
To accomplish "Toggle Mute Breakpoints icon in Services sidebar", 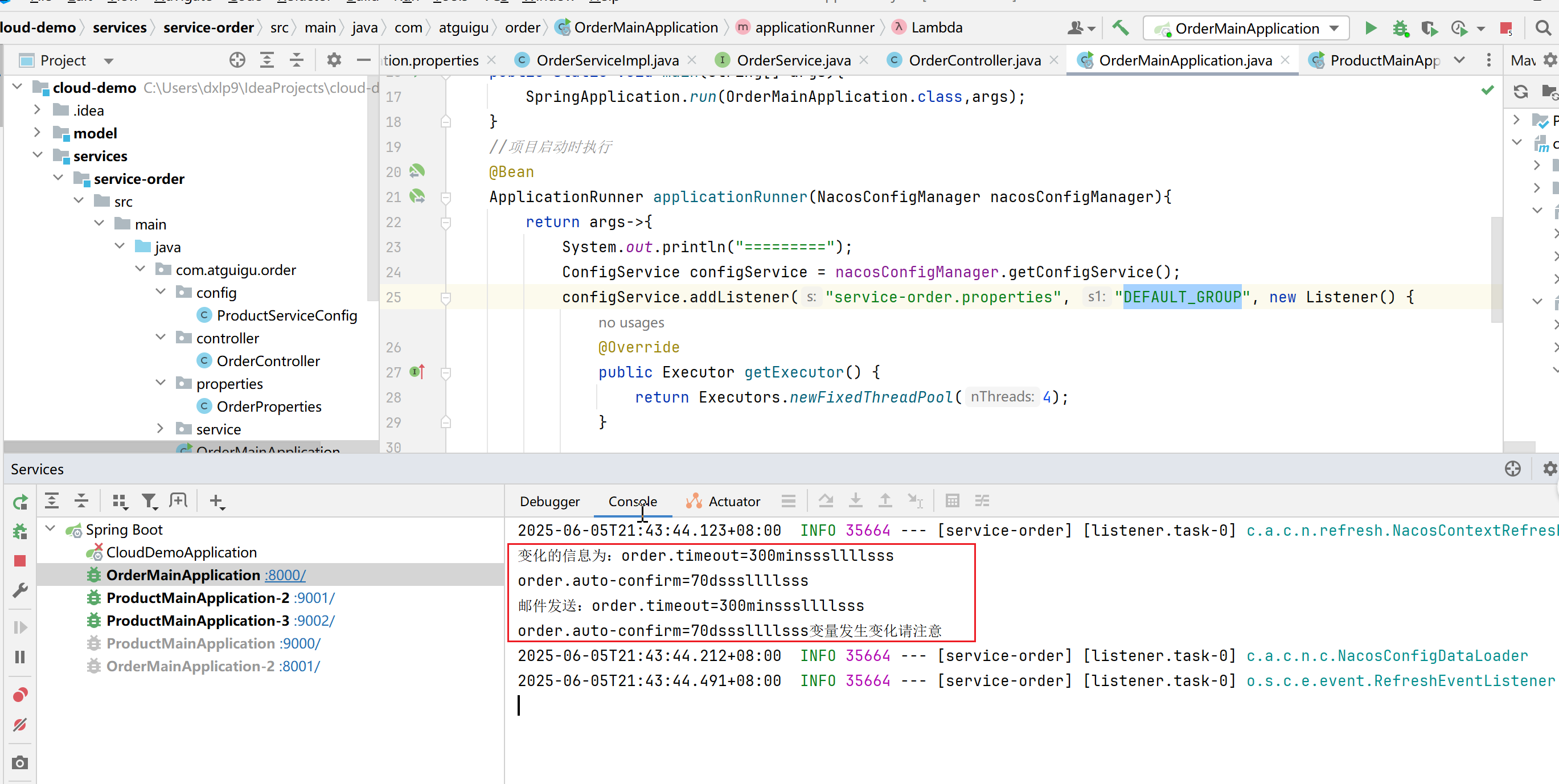I will click(x=20, y=724).
